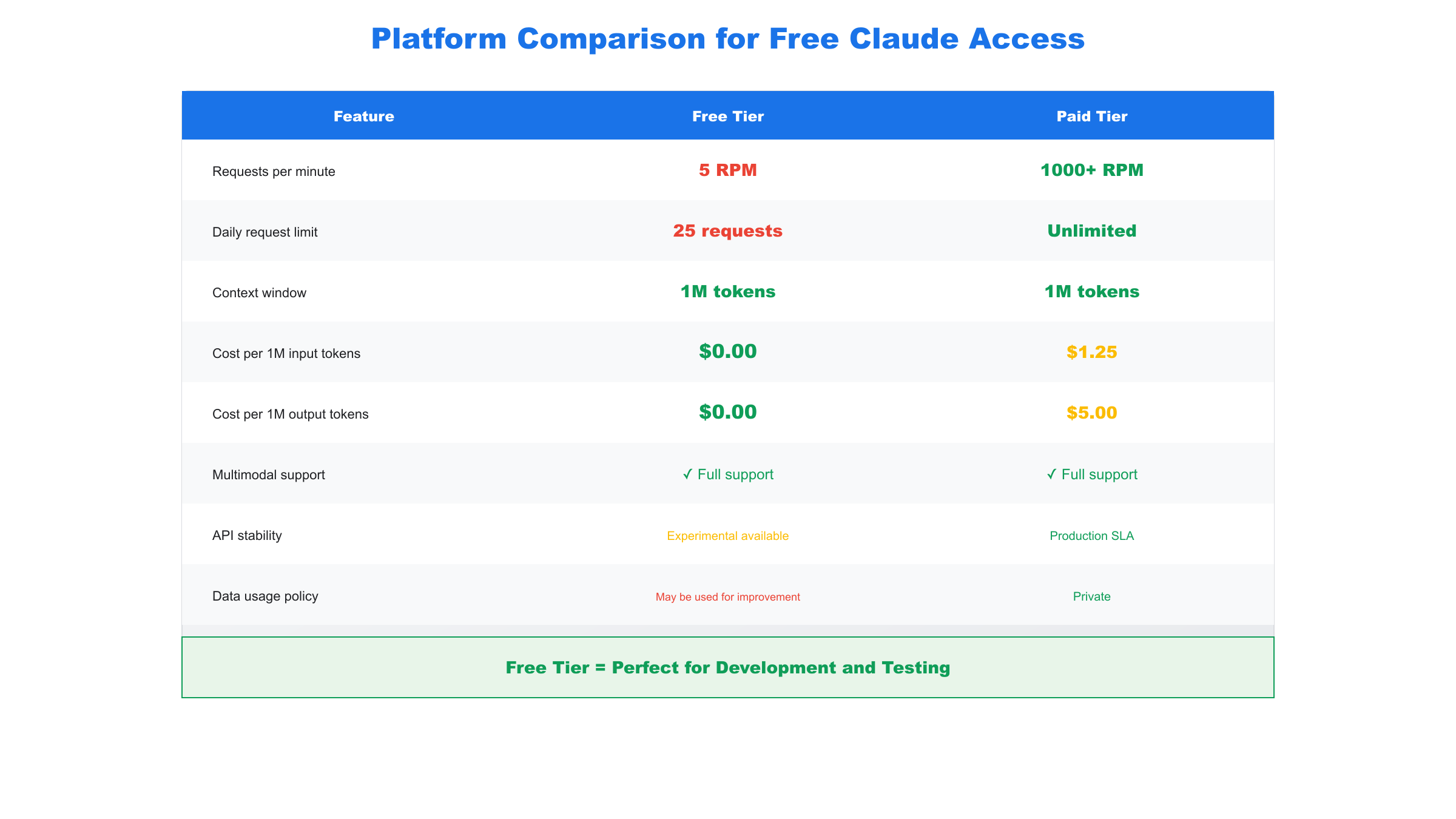
Task: Click the 'Production SLA' text
Action: [1092, 536]
